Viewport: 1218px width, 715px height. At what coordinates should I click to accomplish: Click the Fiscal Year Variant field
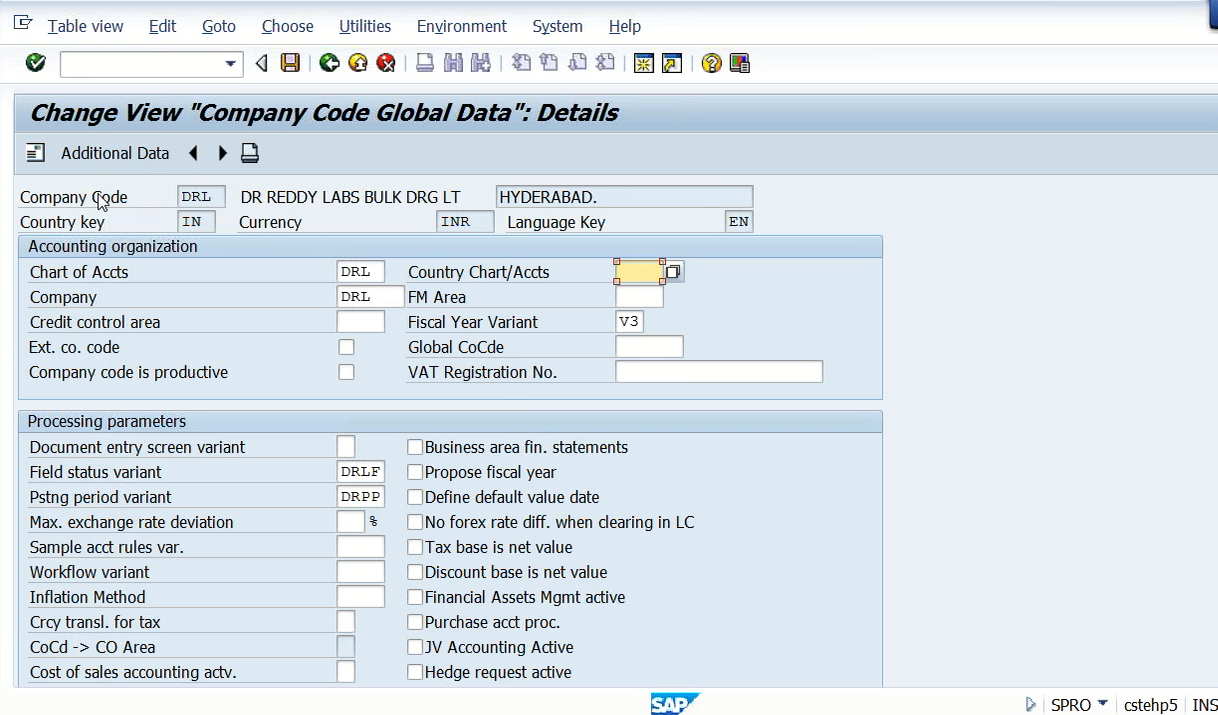tap(629, 322)
